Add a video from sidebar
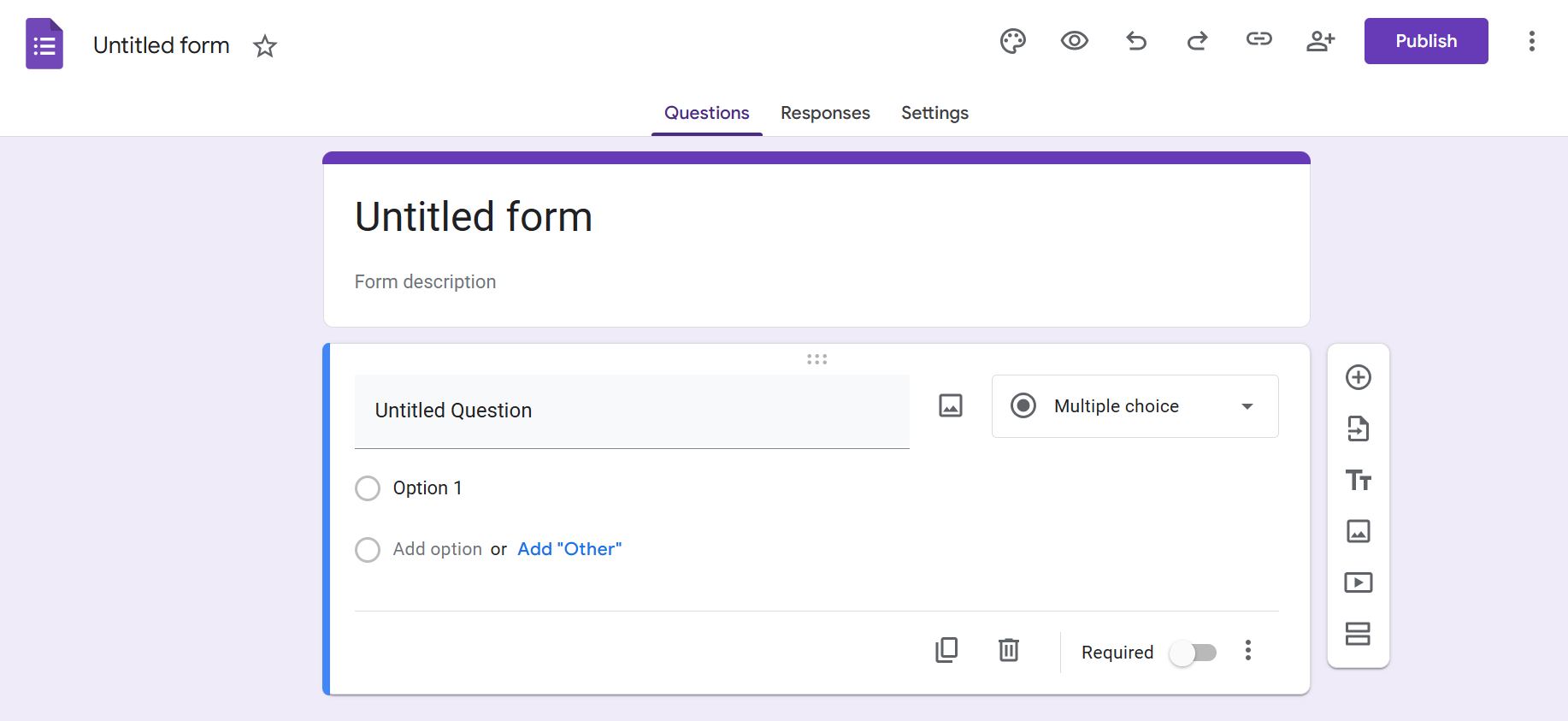 coord(1358,582)
